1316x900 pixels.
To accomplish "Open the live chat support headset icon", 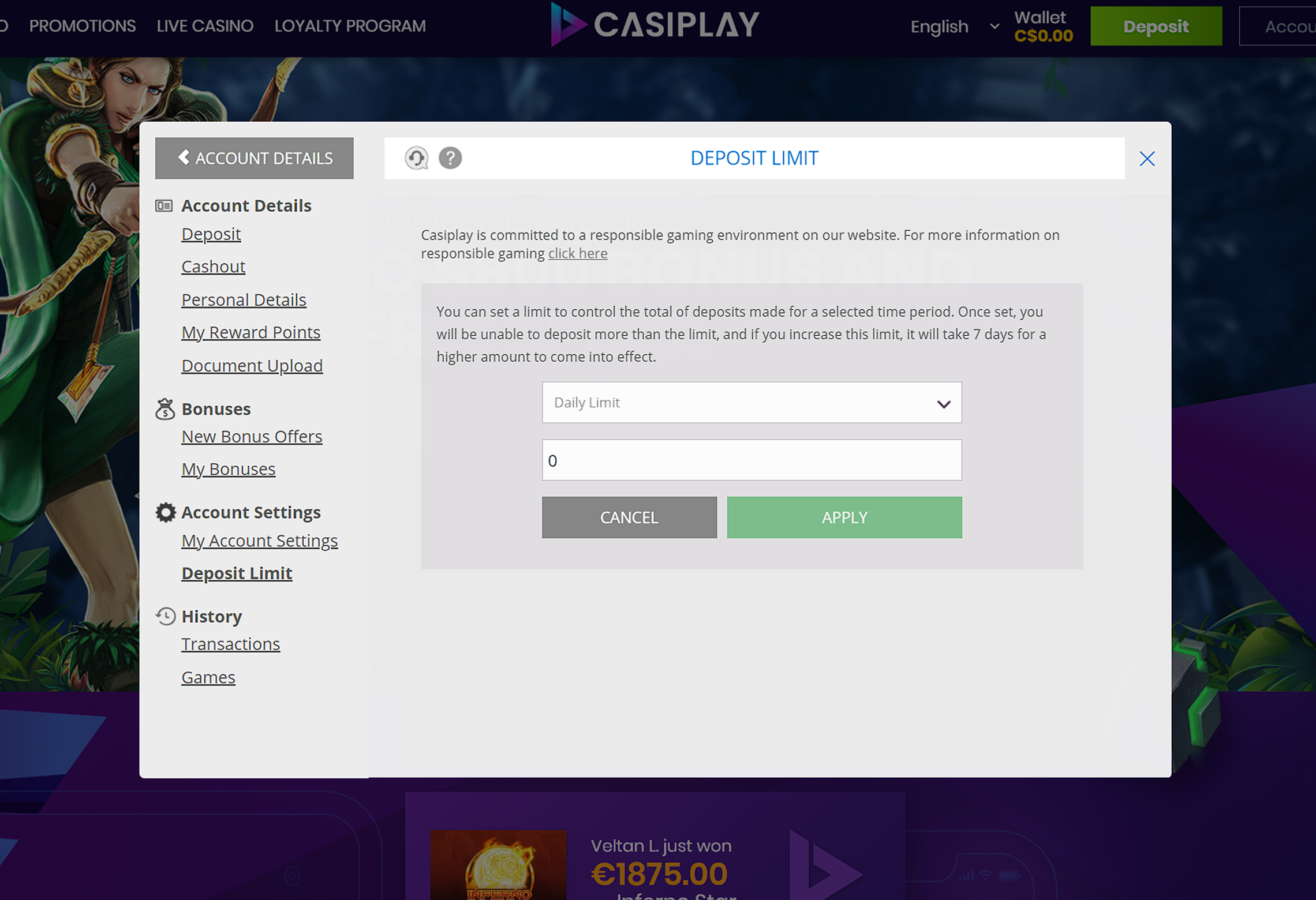I will pyautogui.click(x=416, y=158).
